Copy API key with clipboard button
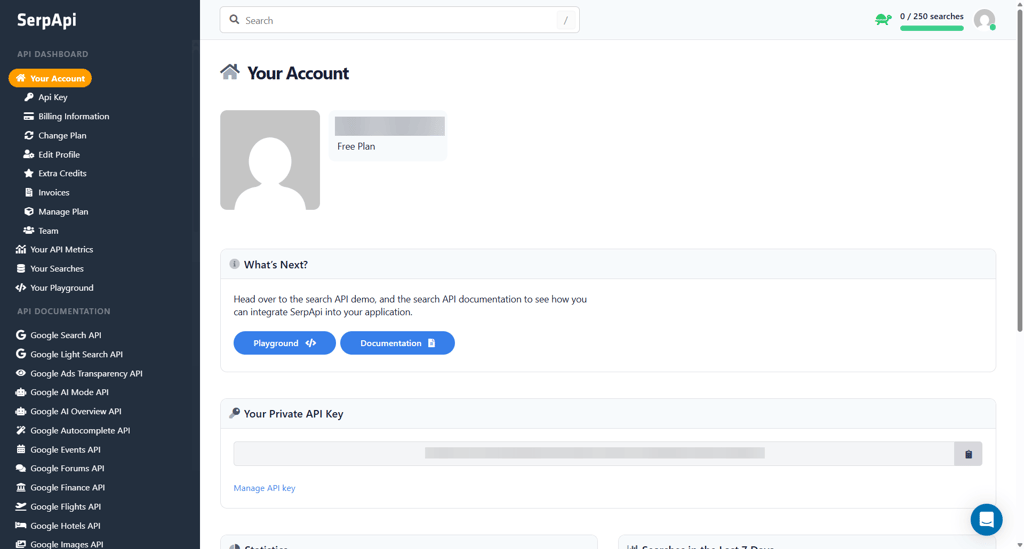 tap(968, 454)
